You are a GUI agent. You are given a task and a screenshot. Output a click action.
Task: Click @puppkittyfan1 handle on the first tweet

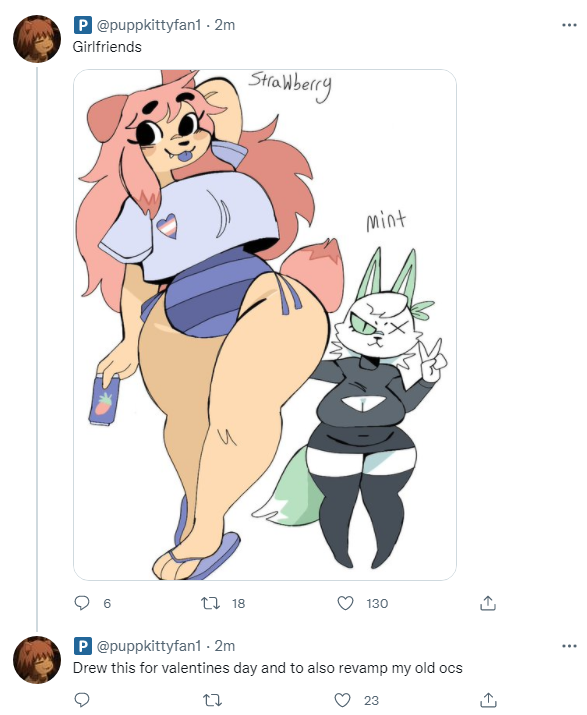149,25
